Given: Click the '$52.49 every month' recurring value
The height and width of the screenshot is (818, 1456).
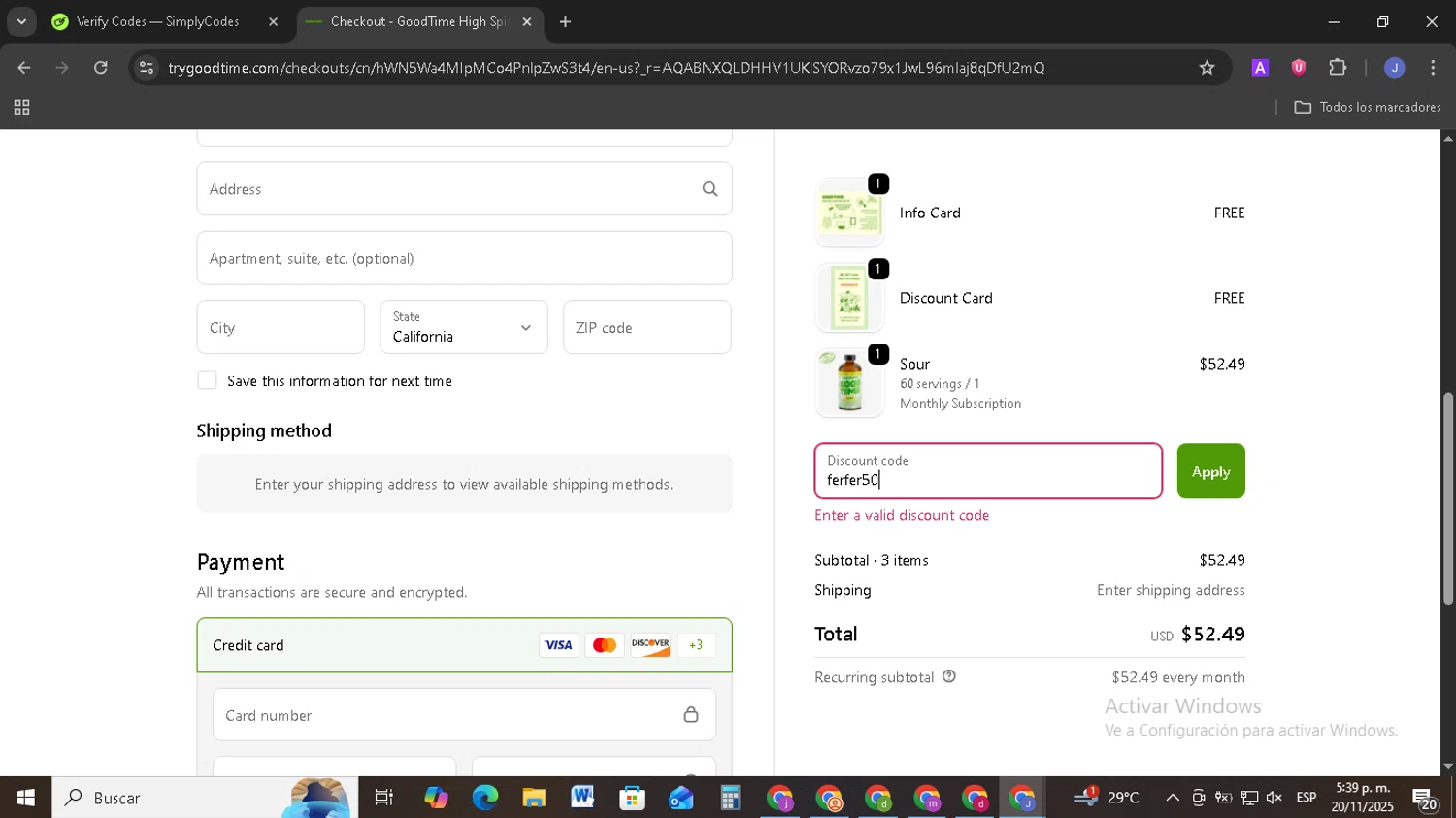Looking at the screenshot, I should (1178, 677).
